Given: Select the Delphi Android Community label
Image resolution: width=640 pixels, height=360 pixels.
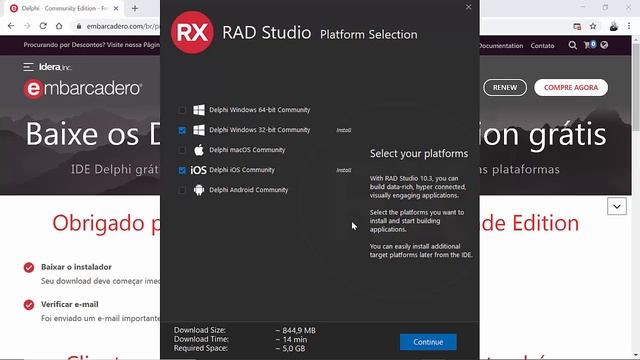Looking at the screenshot, I should pyautogui.click(x=248, y=190).
